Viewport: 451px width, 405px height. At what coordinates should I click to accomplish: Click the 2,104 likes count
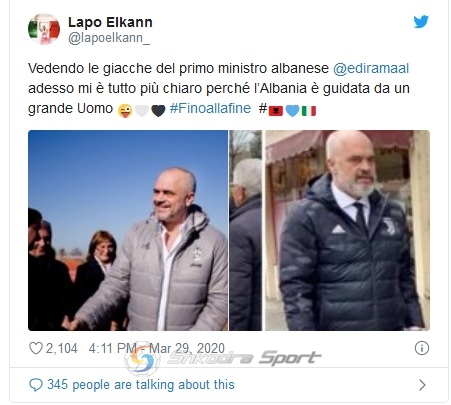tap(62, 348)
